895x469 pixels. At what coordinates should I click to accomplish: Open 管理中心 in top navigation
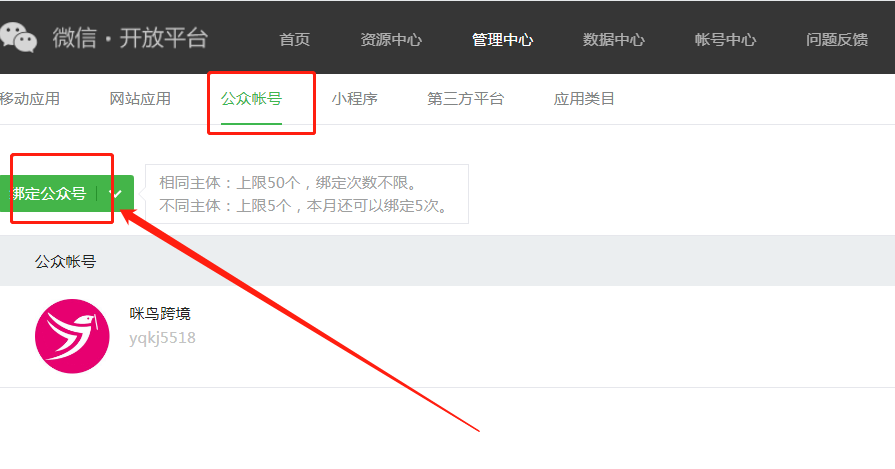coord(502,39)
